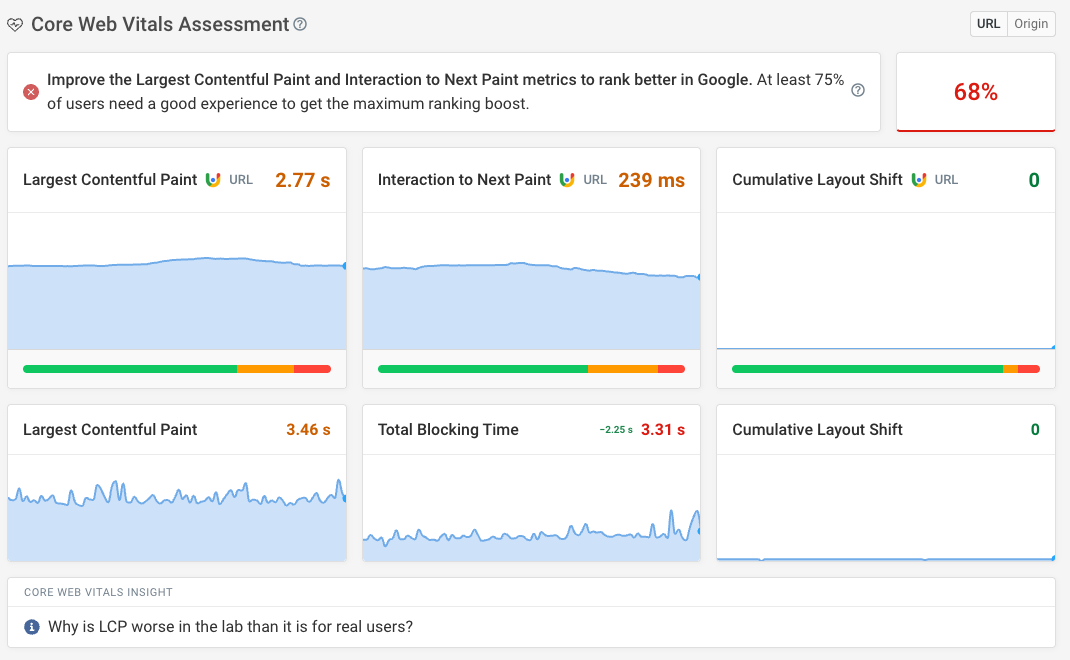Click the Largest Contentful Paint 2.77 s value
The width and height of the screenshot is (1070, 660).
click(x=302, y=180)
